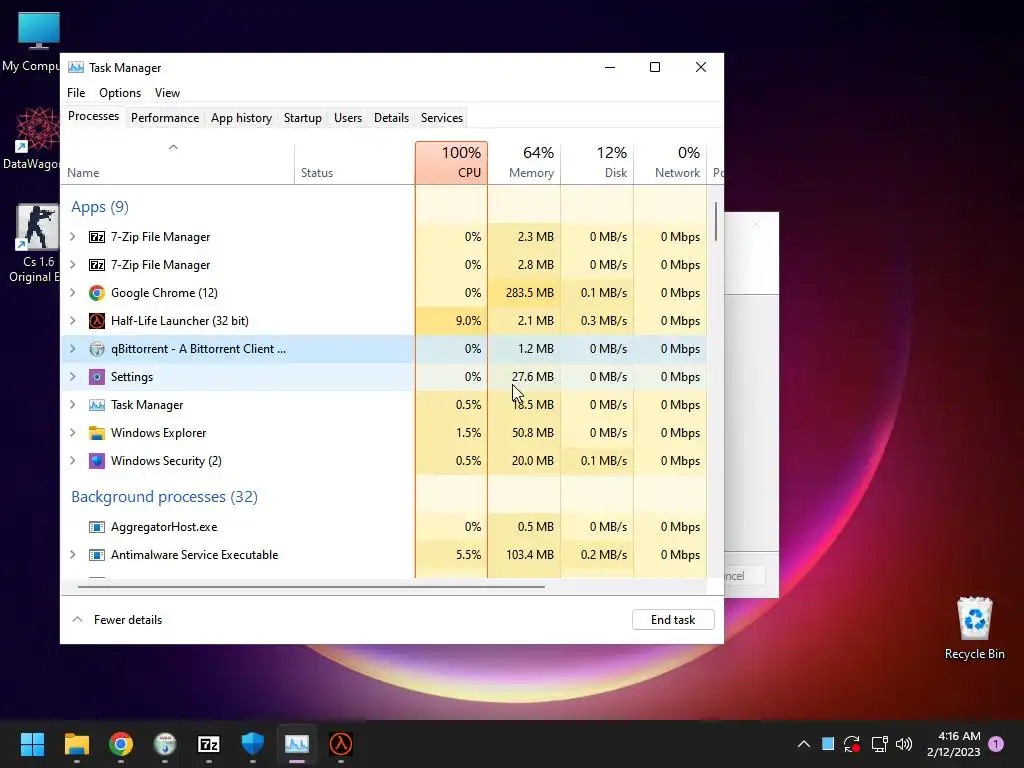Expand the Half-Life Launcher process row

(x=72, y=321)
